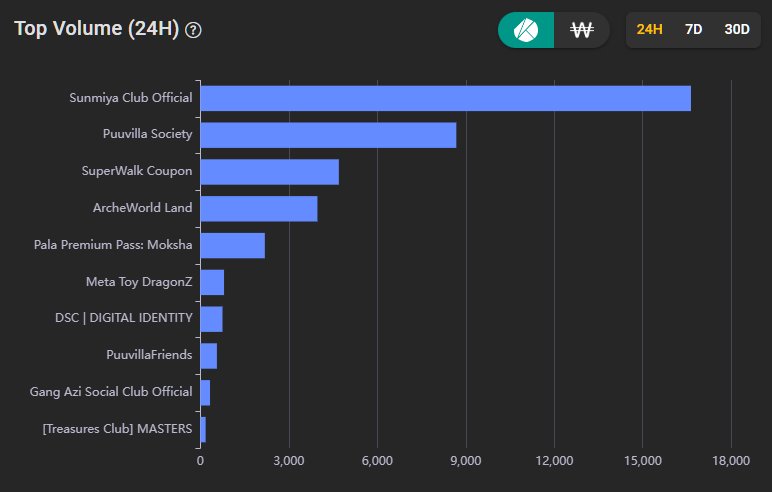
Task: Click the Puuvilla Society label
Action: tap(148, 134)
